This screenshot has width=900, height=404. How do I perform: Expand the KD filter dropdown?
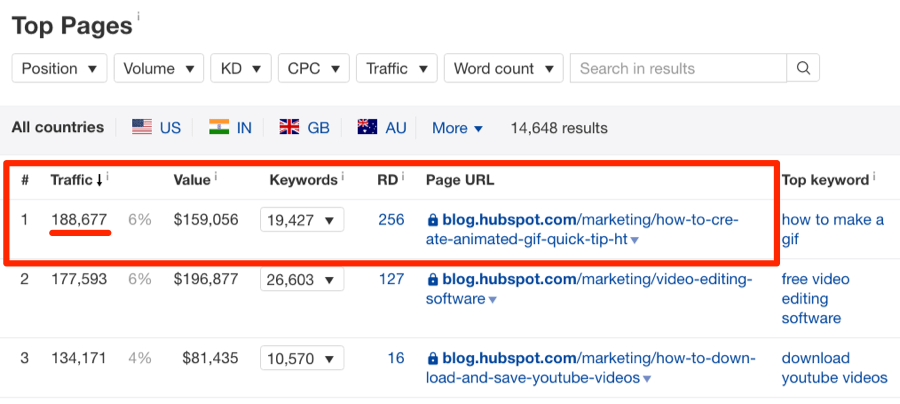240,69
